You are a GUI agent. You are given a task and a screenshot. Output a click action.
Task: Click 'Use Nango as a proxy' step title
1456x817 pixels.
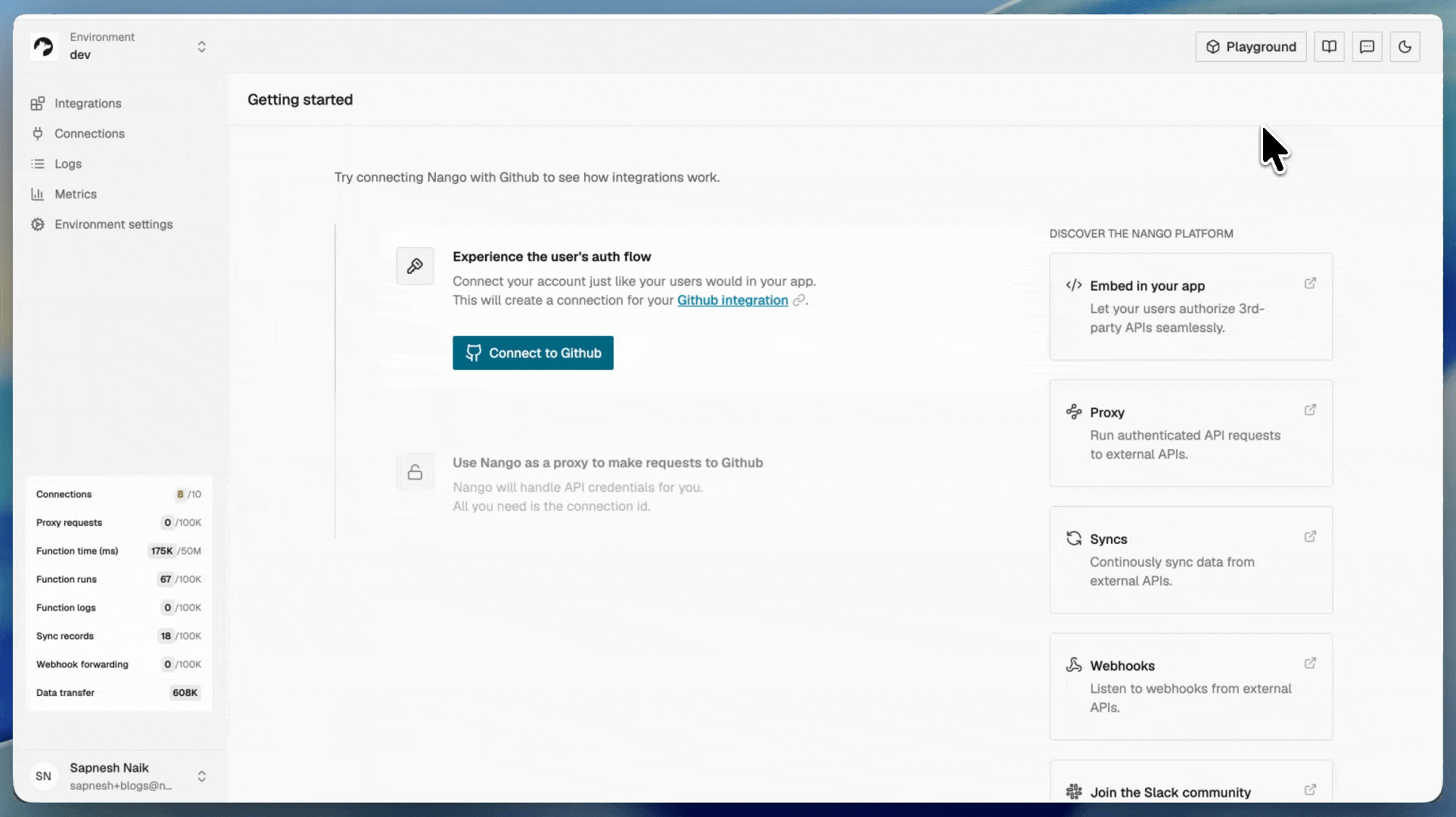pos(608,463)
